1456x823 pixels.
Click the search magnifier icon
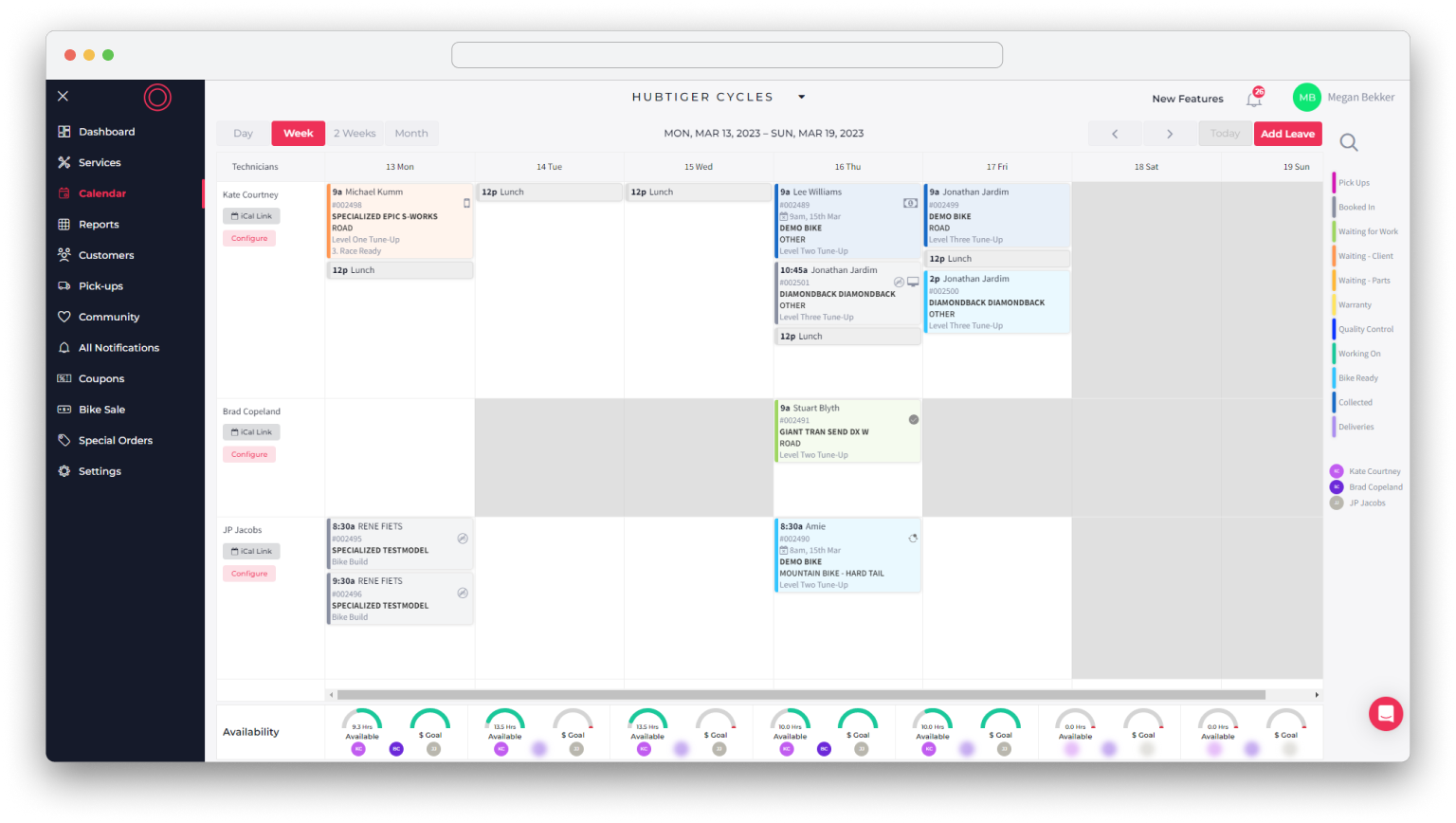[x=1349, y=140]
